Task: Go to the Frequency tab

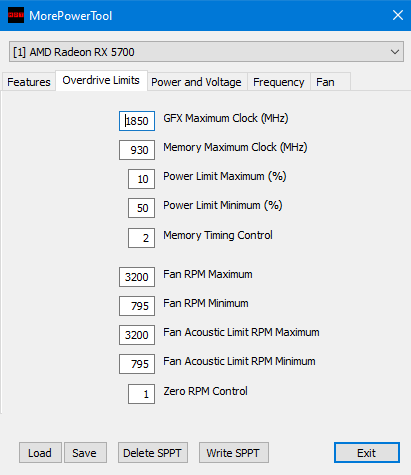Action: (279, 82)
